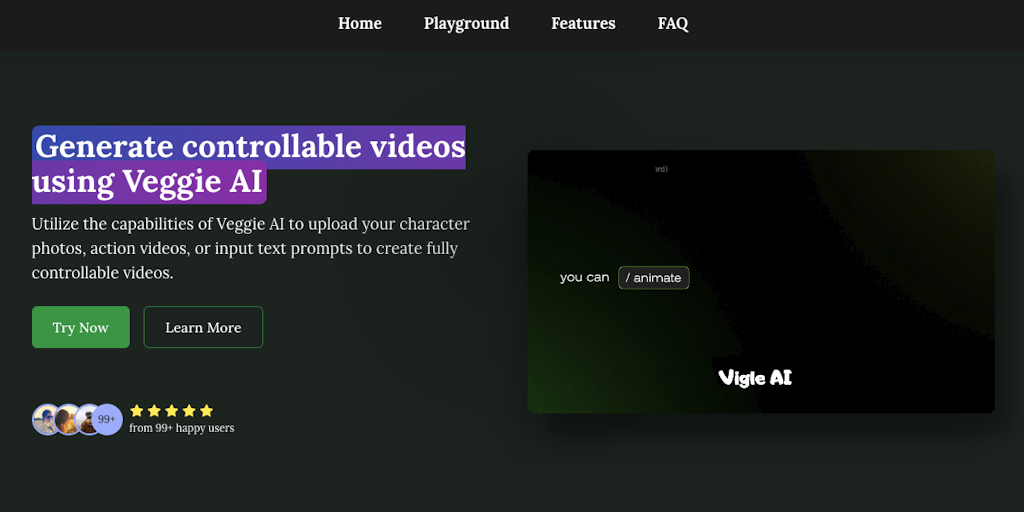Click the third user avatar wearing a hat
The image size is (1024, 512).
click(87, 419)
